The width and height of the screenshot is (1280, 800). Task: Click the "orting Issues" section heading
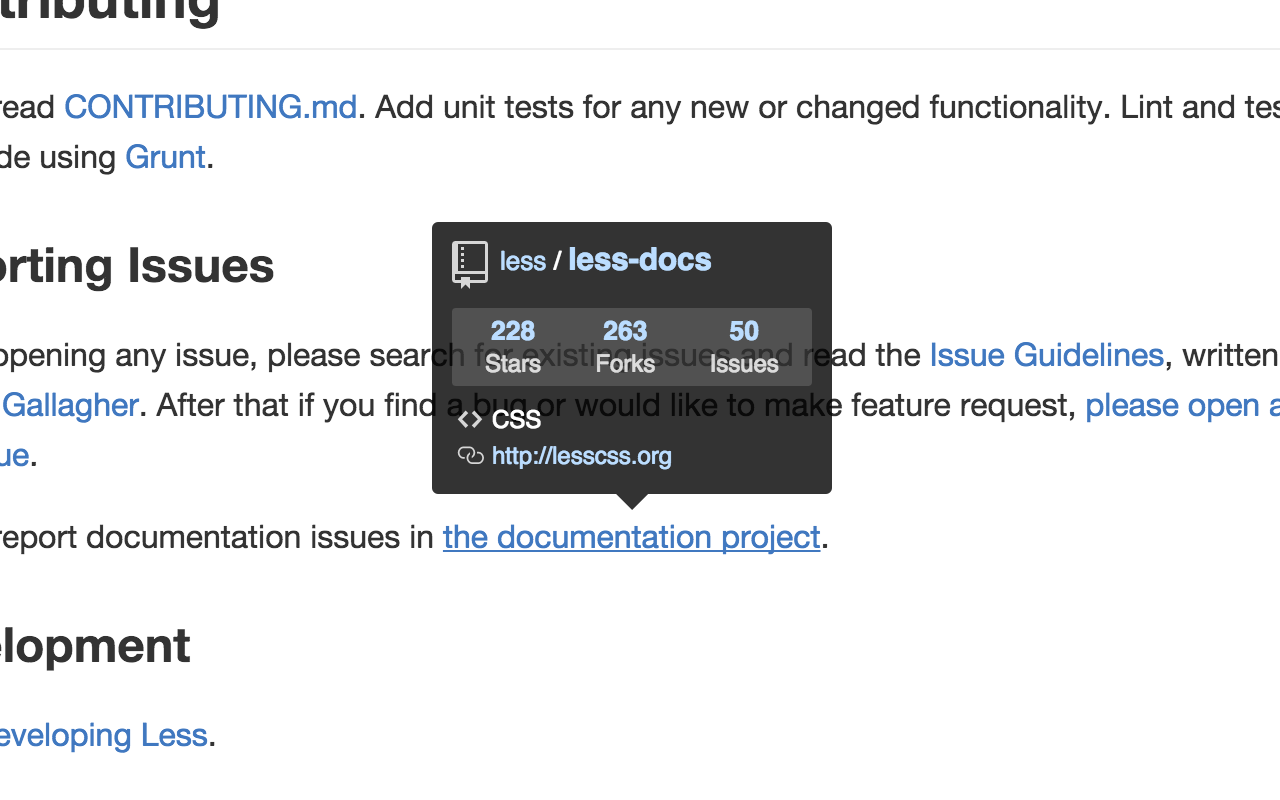coord(137,266)
